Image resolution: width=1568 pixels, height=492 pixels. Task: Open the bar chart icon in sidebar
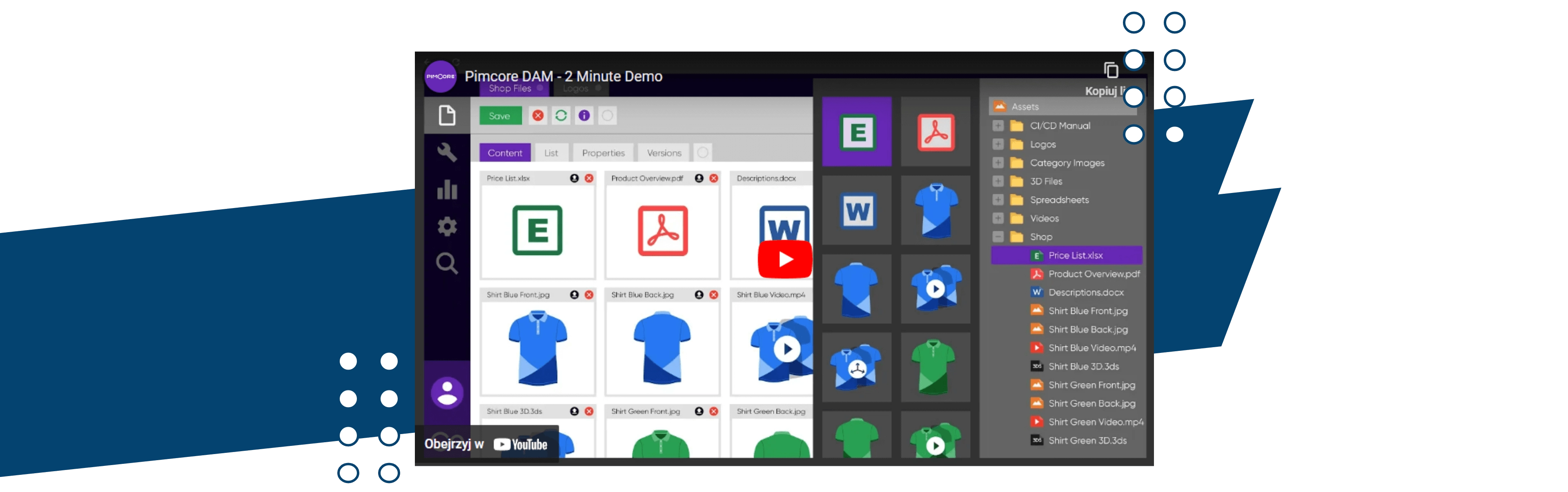(448, 189)
